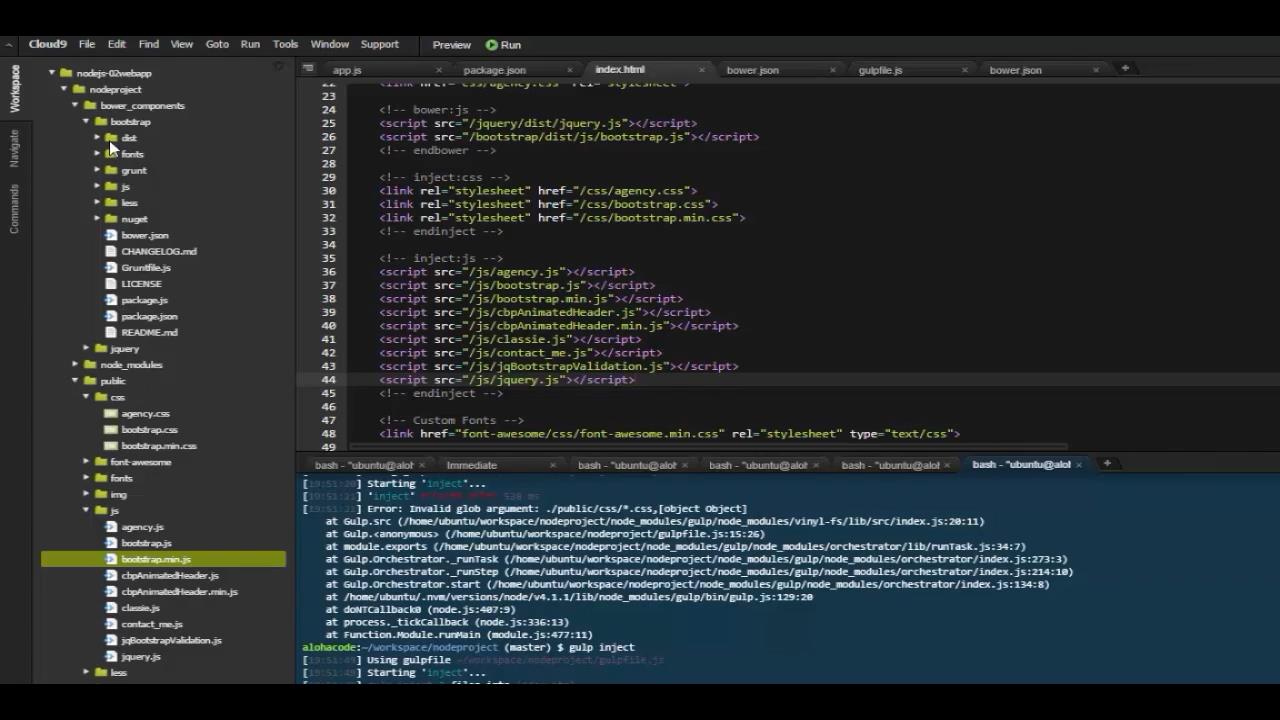Screen dimensions: 1280x720
Task: Open the Support menu
Action: tap(379, 44)
